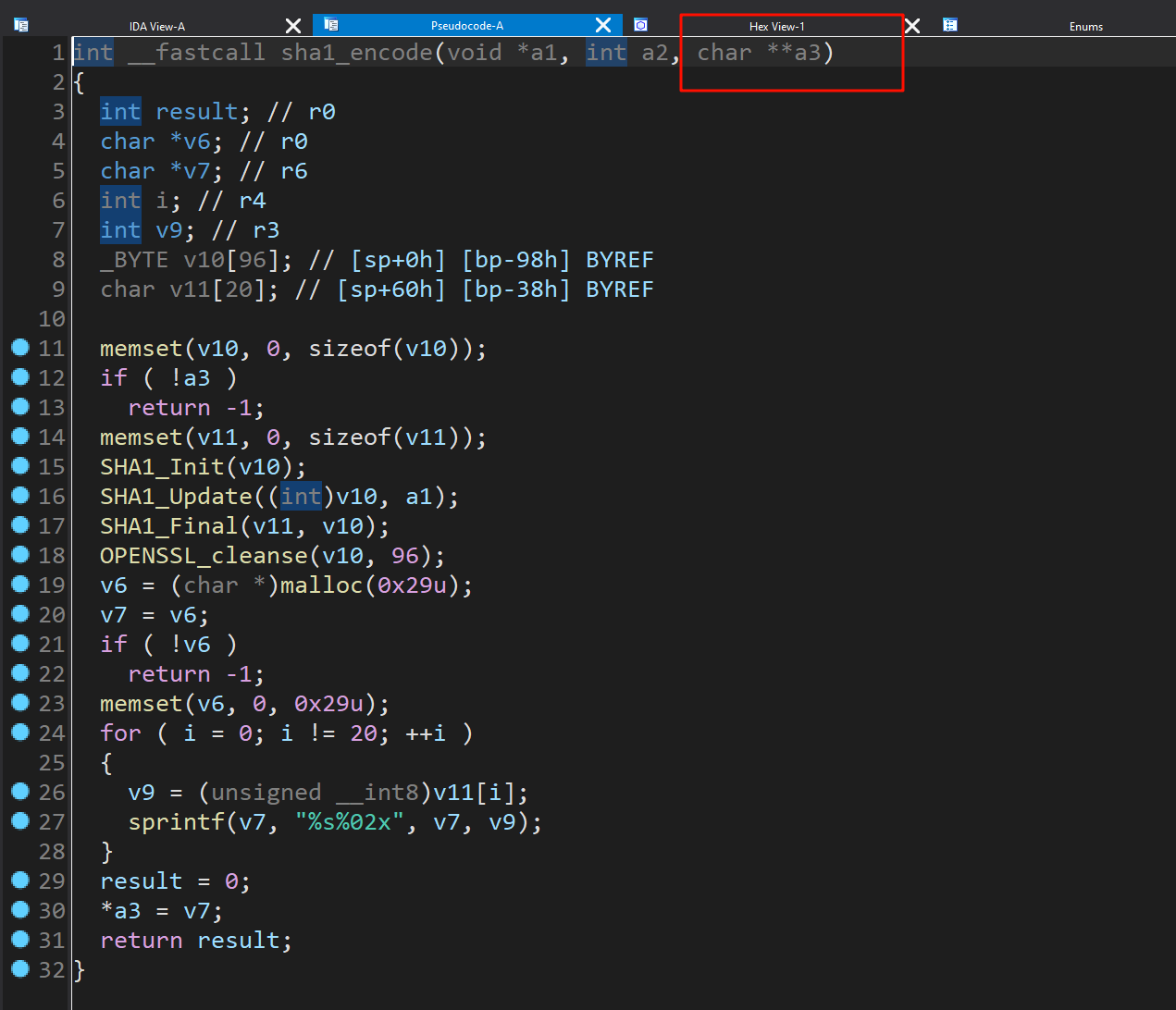Toggle breakpoint dot on line 27
This screenshot has height=1010, width=1176.
[x=20, y=820]
